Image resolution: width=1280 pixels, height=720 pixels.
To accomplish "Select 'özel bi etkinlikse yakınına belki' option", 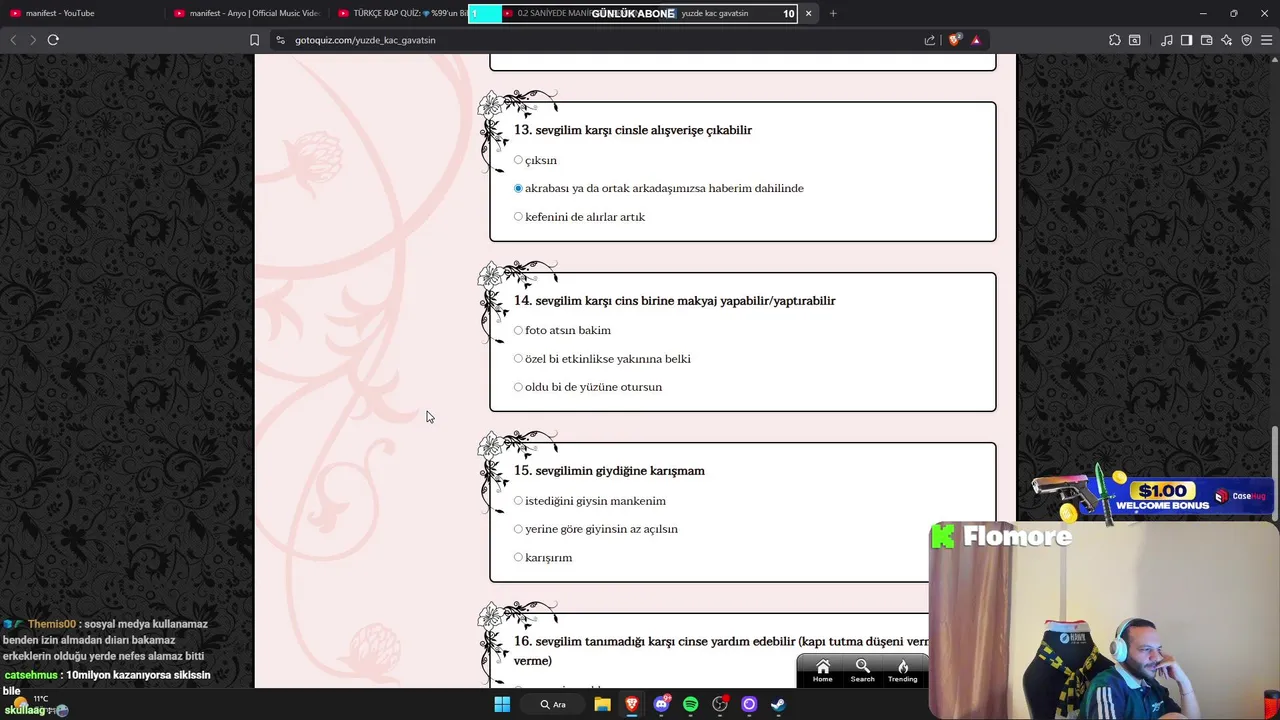I will (518, 358).
